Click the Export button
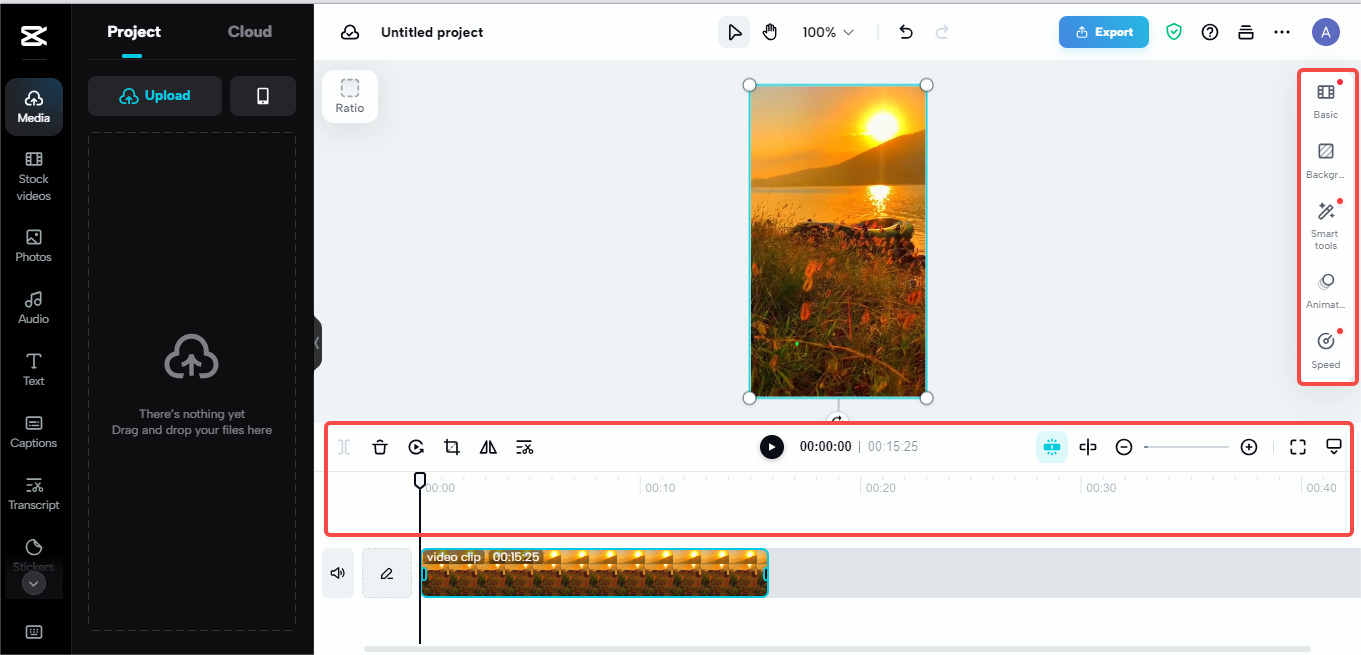Screen dimensions: 1361x655 tap(1104, 32)
